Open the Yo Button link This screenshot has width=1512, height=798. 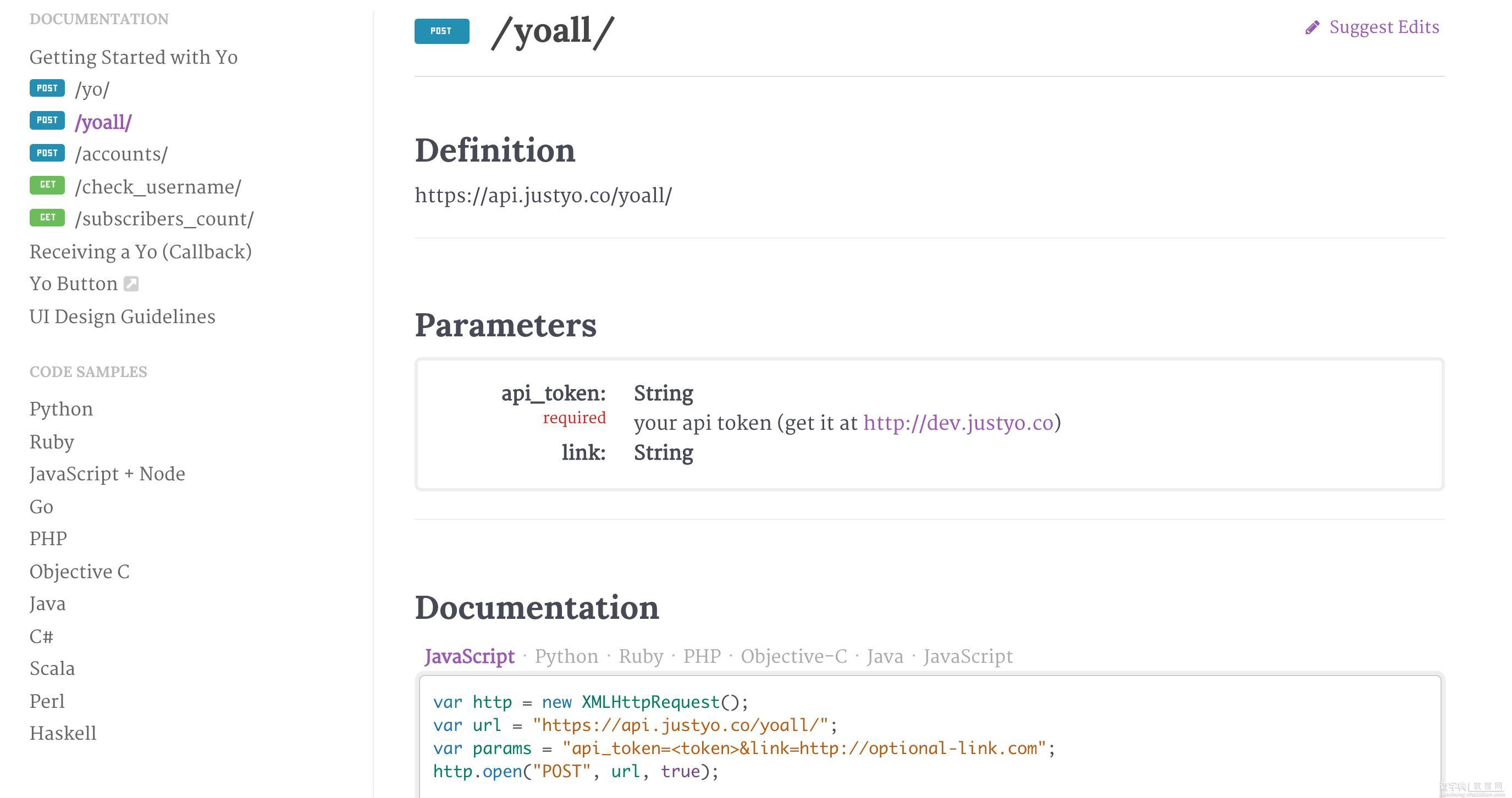[74, 284]
